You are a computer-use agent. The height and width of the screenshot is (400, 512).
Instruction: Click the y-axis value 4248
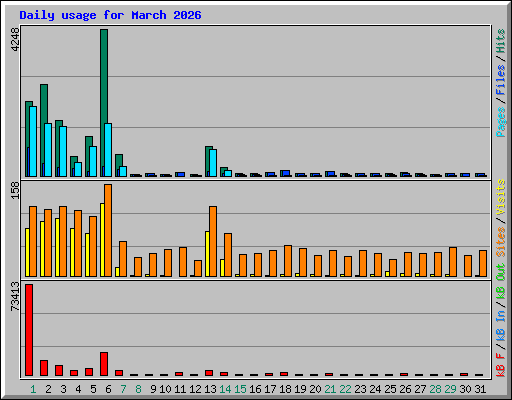click(15, 40)
